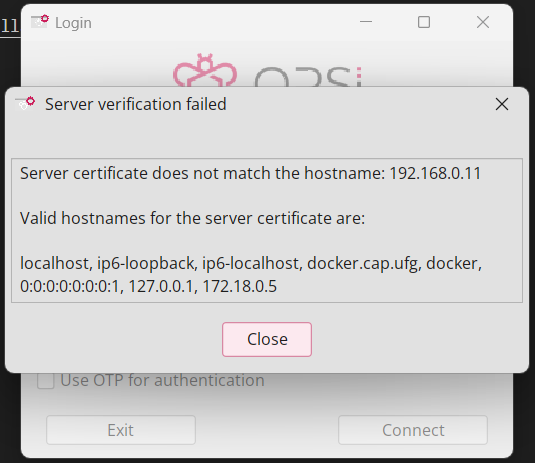Click the localhost, ip6-loopback hostnames line
535x463 pixels.
(251, 263)
